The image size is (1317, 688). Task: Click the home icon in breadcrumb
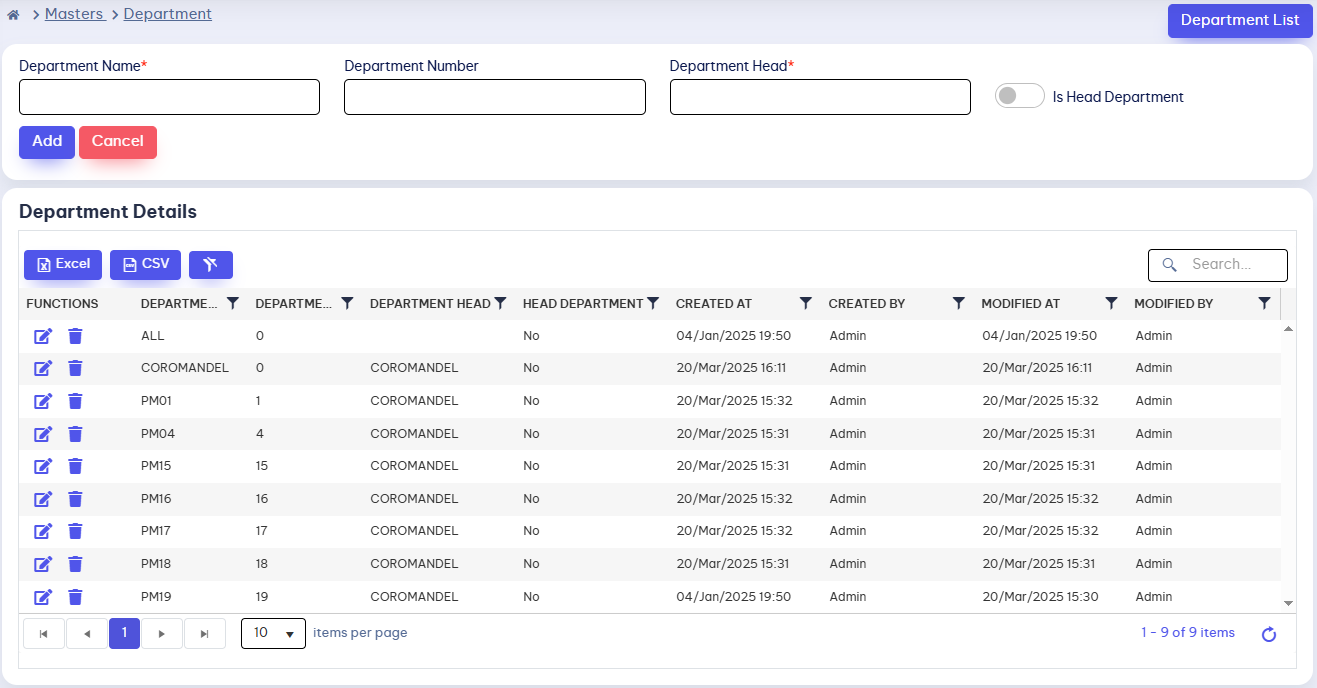13,15
